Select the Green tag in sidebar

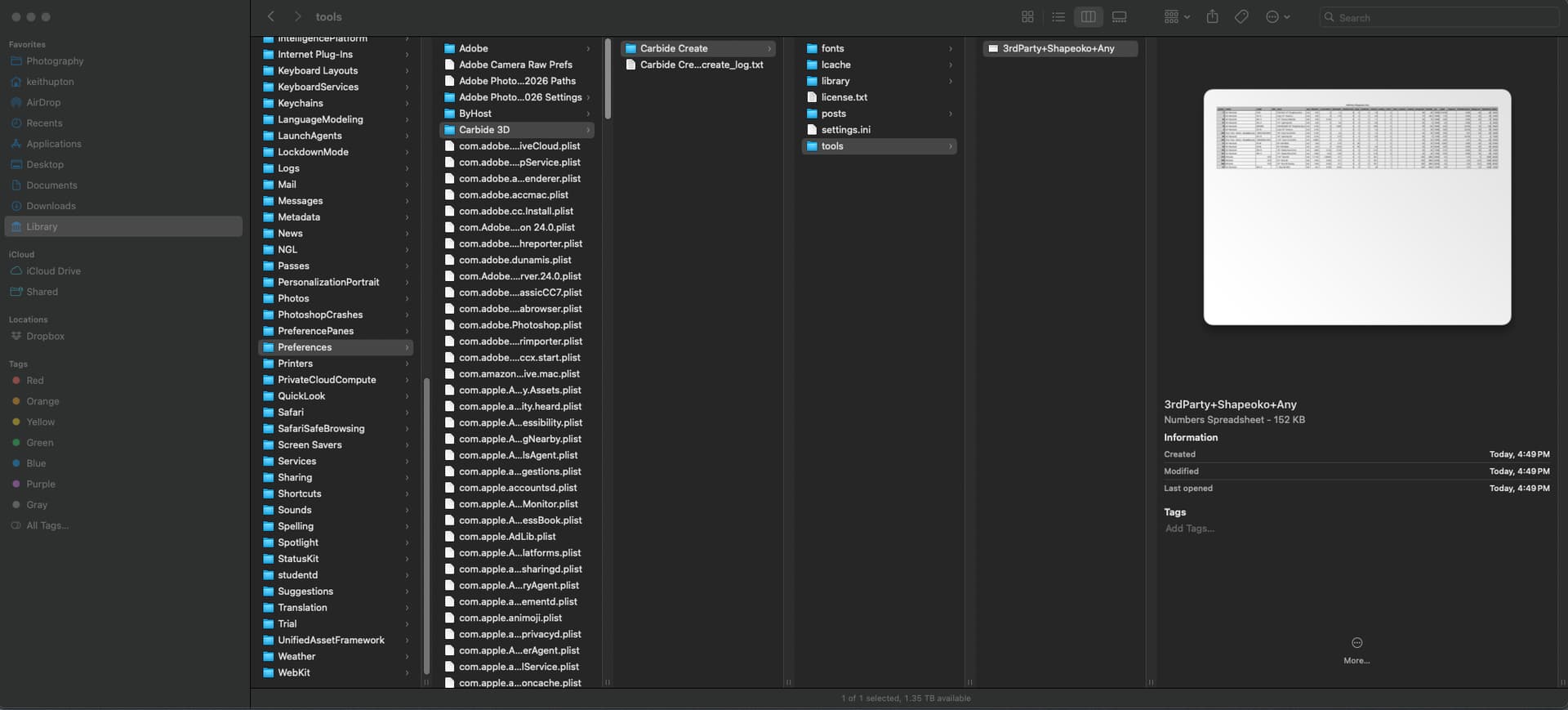tap(39, 443)
